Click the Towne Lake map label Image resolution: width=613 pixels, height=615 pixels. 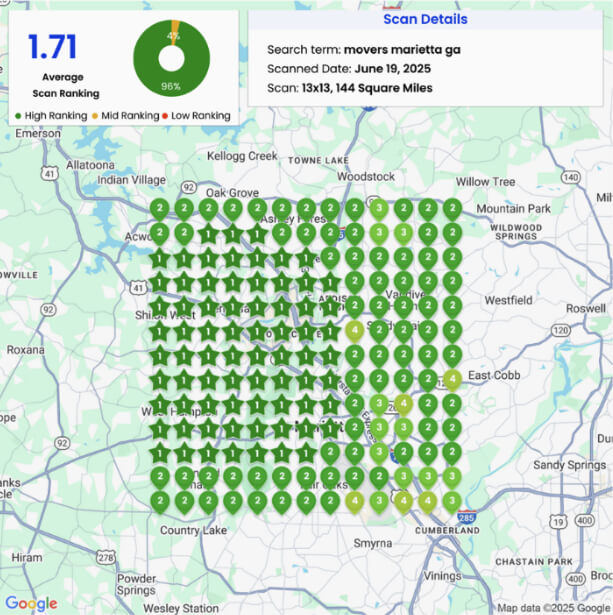(x=318, y=160)
